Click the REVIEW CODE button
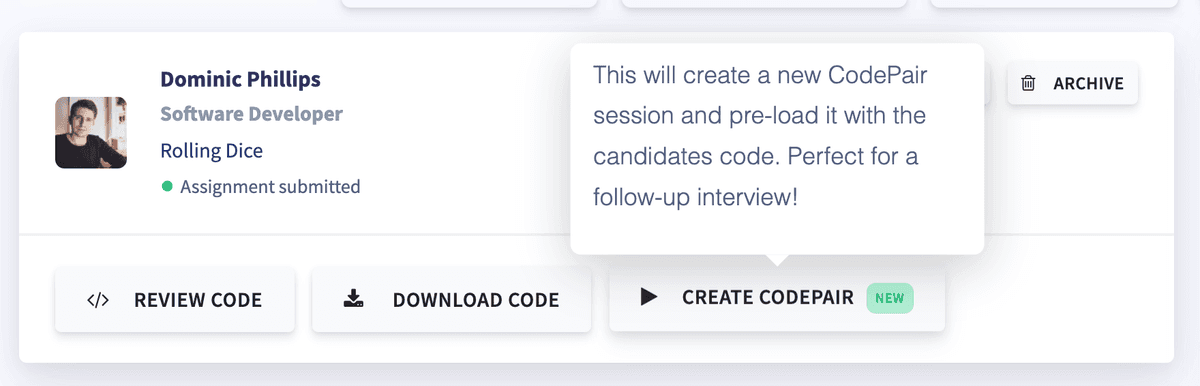1200x386 pixels. tap(175, 299)
